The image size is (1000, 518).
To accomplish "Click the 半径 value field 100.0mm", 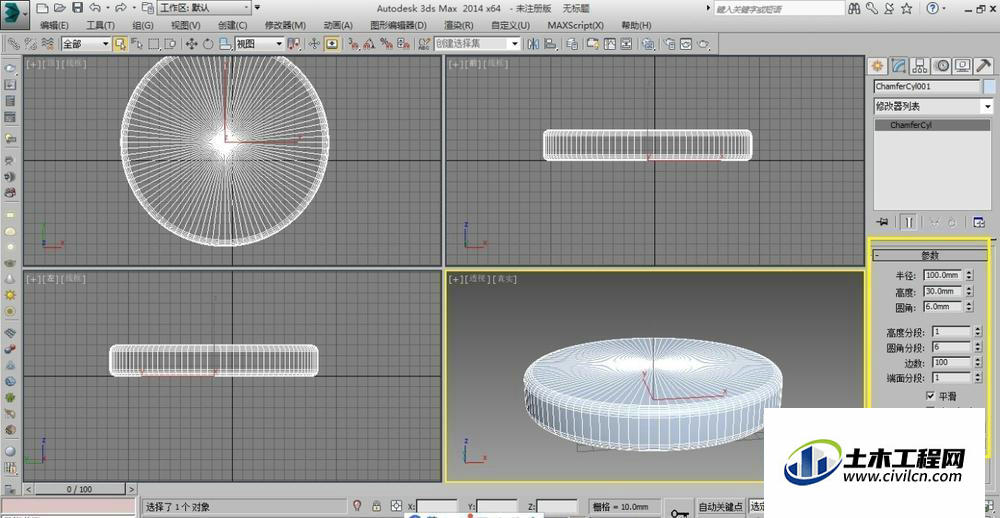I will tap(943, 275).
